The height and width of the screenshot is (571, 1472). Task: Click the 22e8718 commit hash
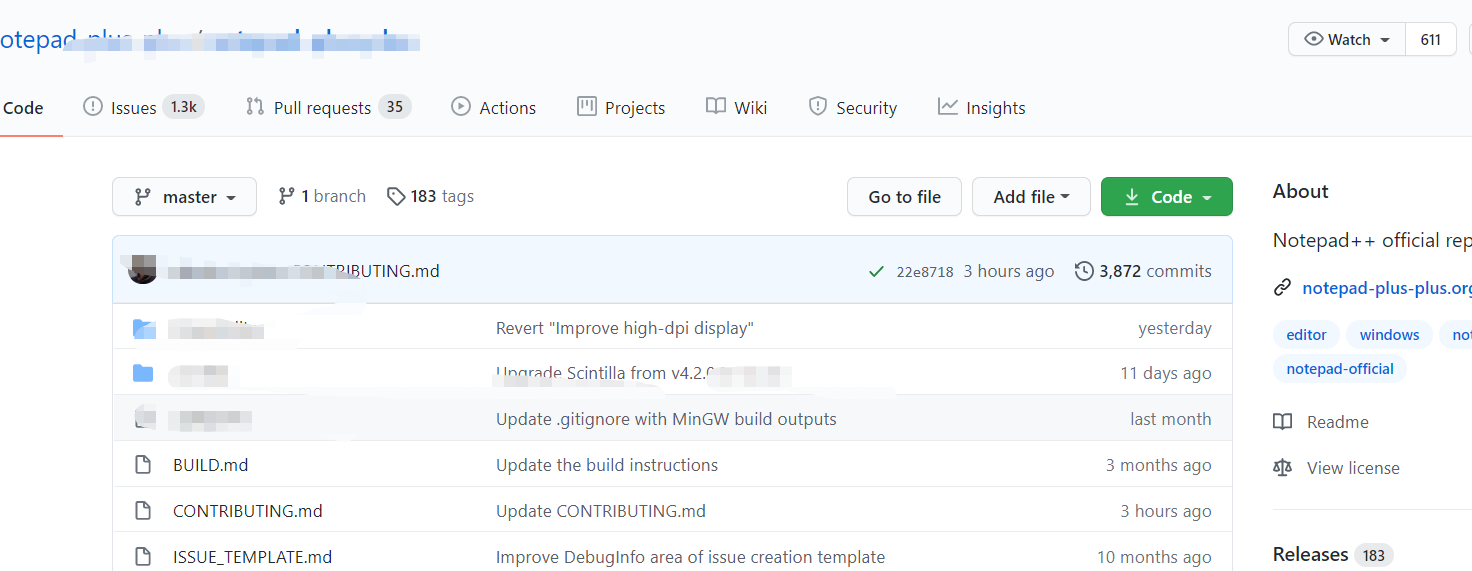click(925, 272)
